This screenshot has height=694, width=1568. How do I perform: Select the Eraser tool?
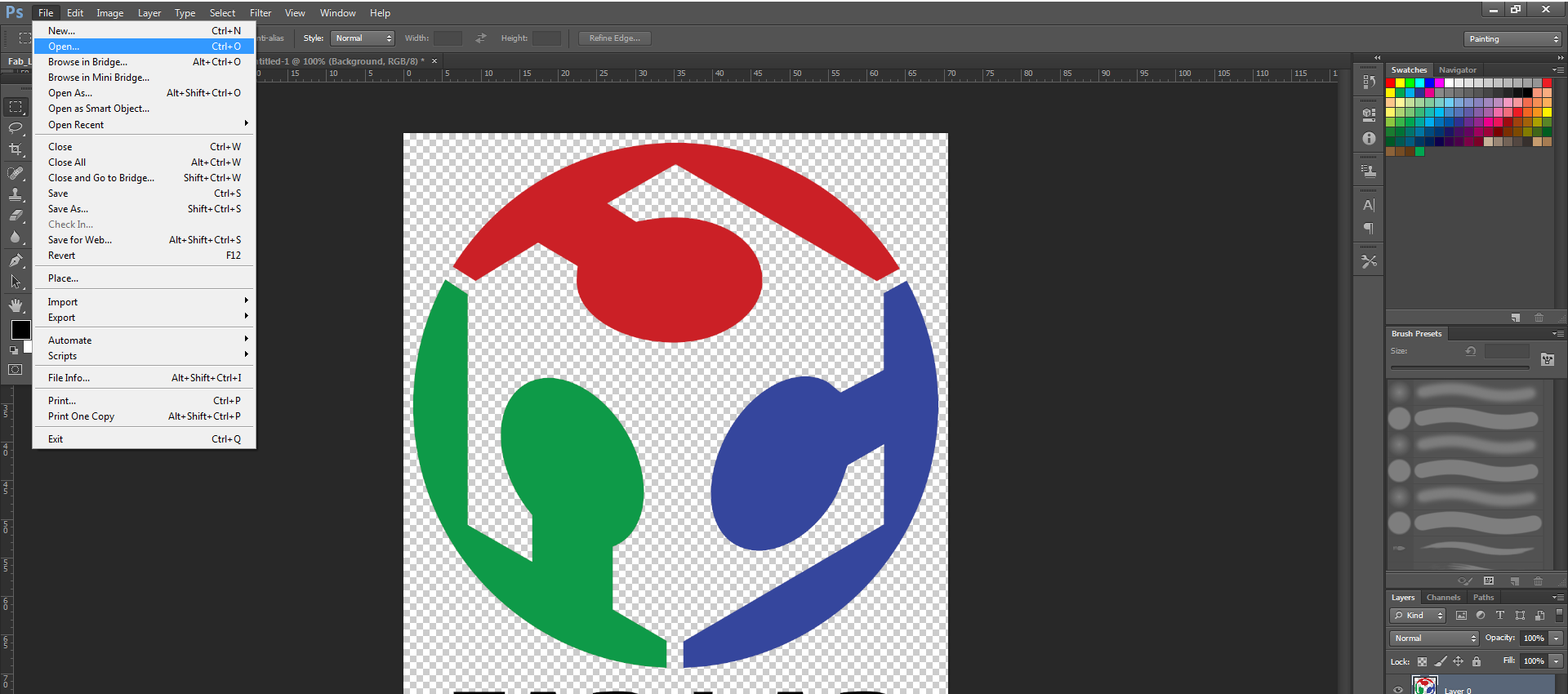tap(16, 216)
